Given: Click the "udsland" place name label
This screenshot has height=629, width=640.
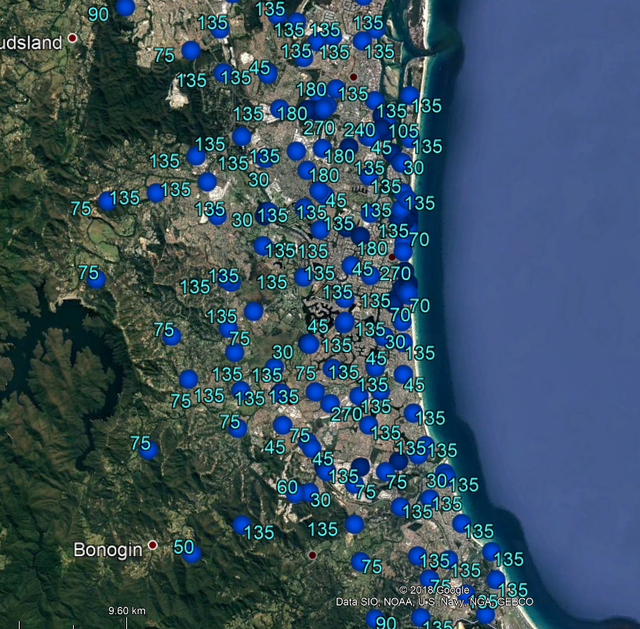Looking at the screenshot, I should tap(31, 43).
